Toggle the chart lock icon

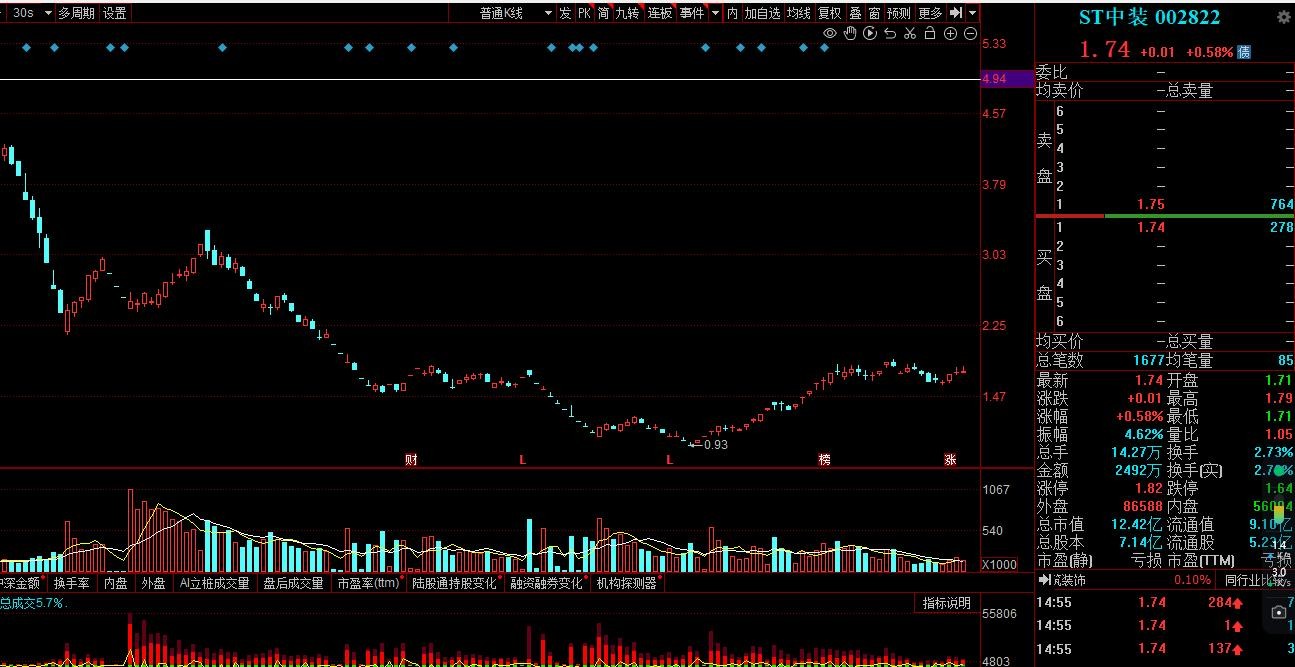point(930,34)
